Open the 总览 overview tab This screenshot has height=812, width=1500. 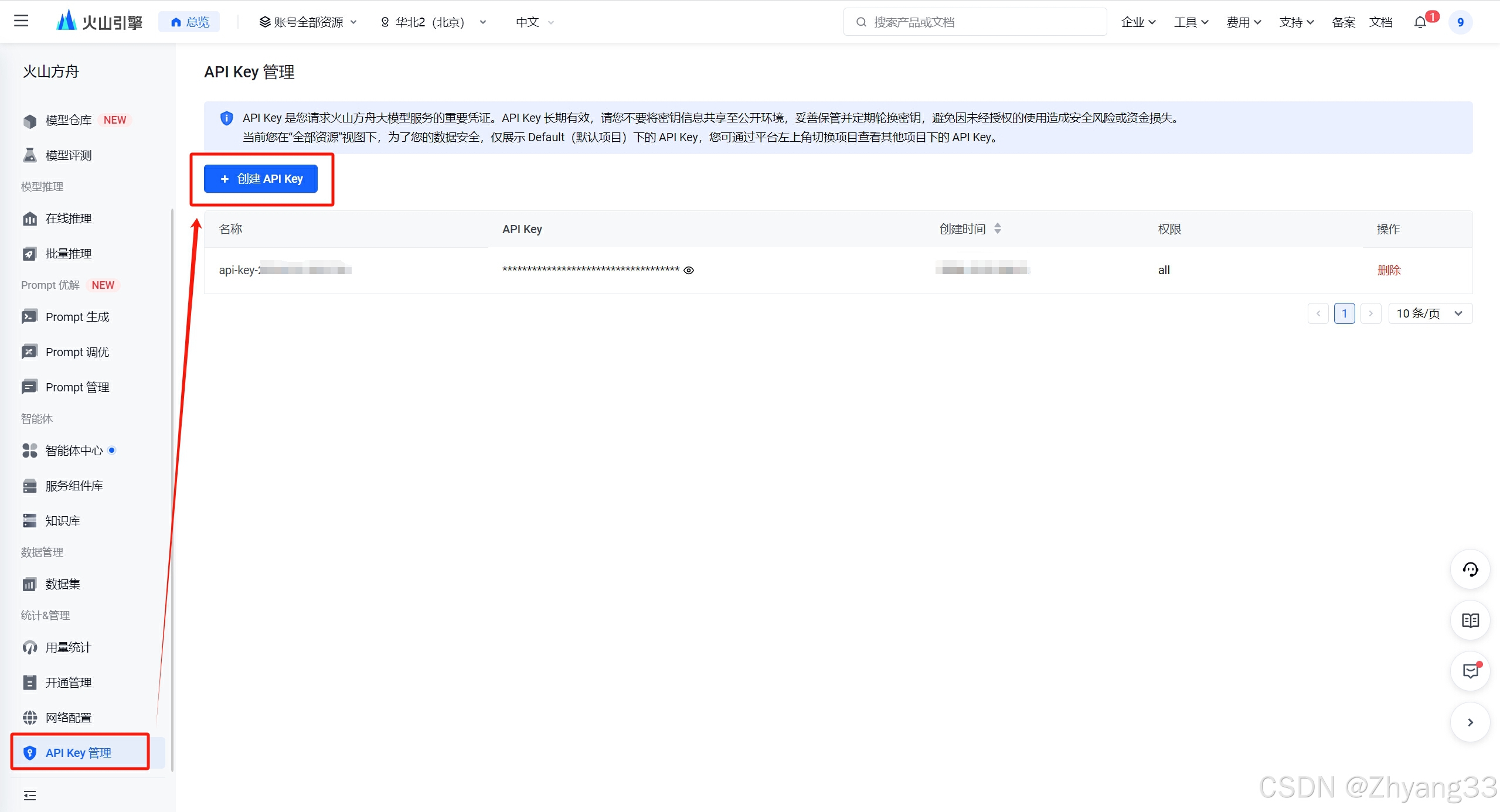(189, 22)
